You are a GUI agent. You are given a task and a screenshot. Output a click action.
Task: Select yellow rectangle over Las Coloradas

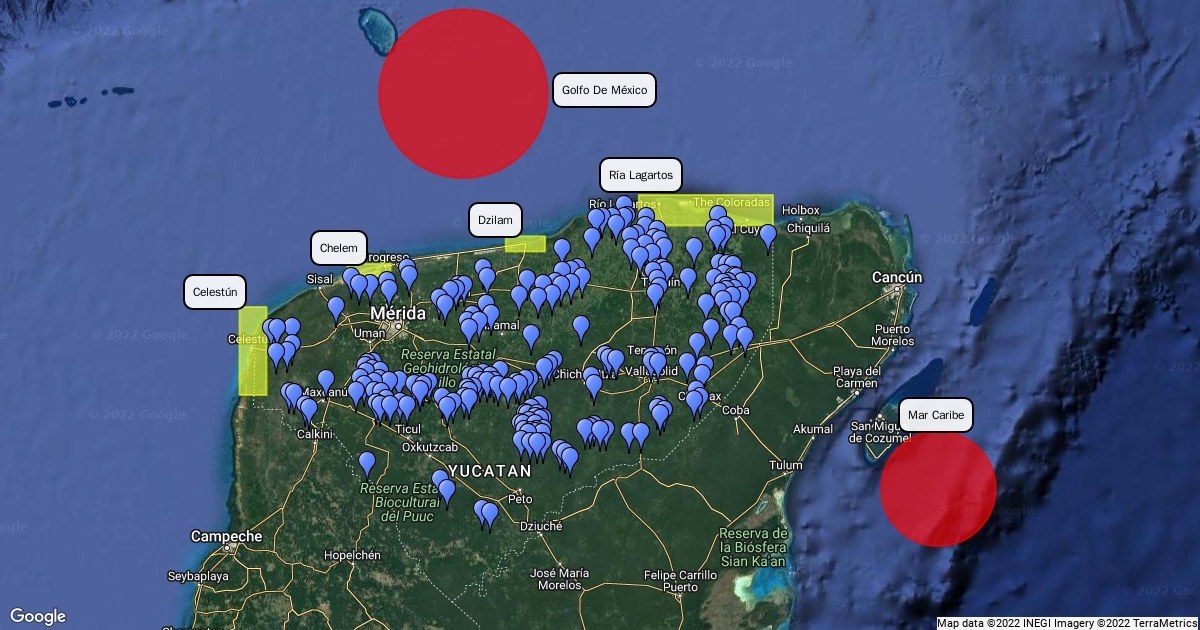point(705,209)
